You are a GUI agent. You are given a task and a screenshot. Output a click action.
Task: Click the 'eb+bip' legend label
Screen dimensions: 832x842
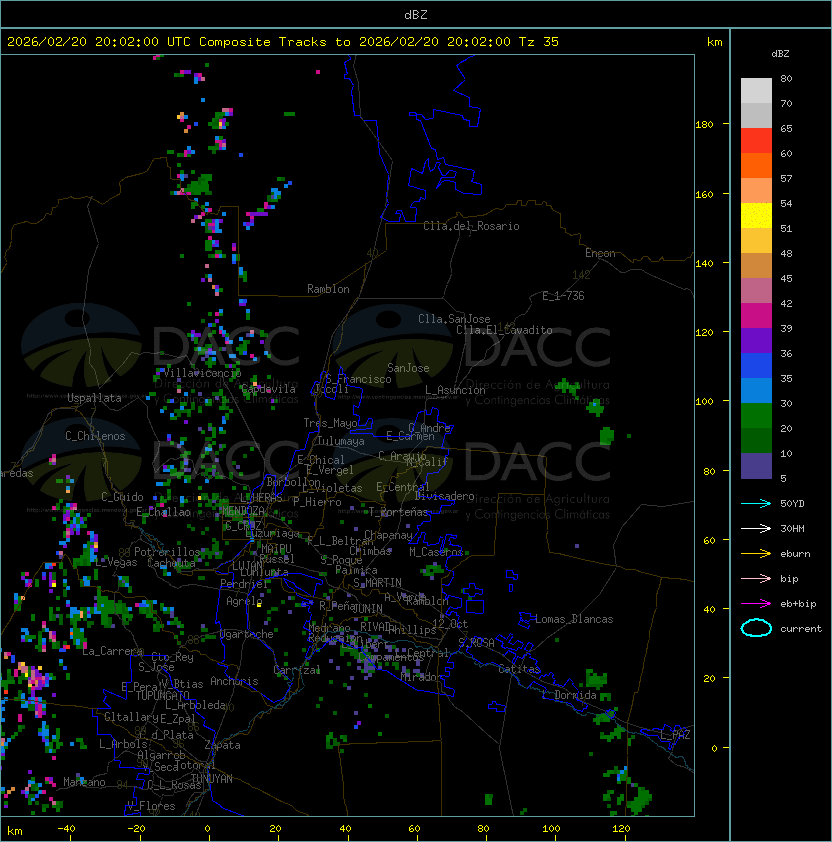coord(798,604)
